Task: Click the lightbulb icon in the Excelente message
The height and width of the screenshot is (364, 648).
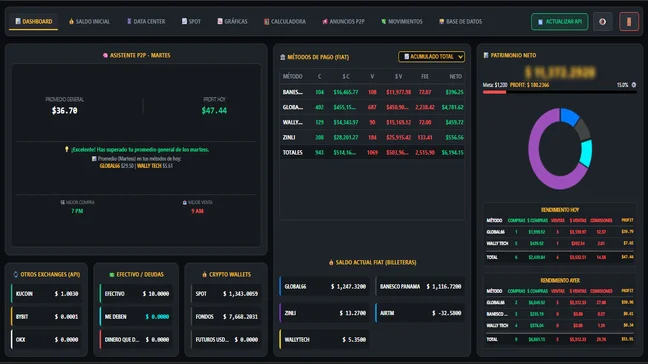Action: (x=67, y=149)
